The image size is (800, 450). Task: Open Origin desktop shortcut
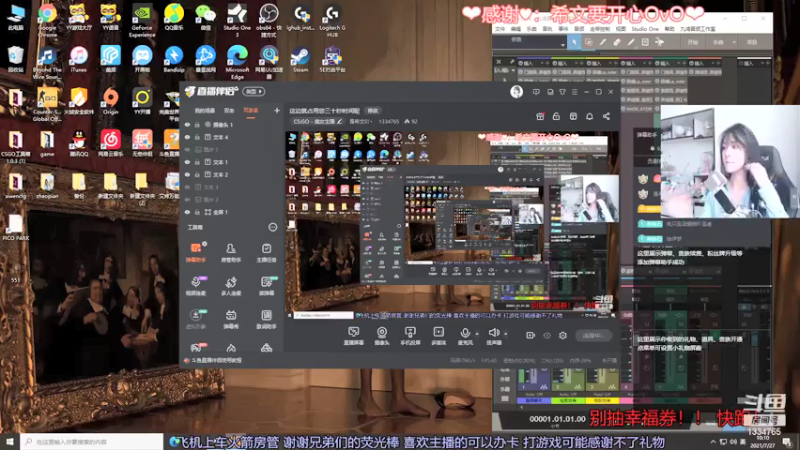pyautogui.click(x=110, y=101)
